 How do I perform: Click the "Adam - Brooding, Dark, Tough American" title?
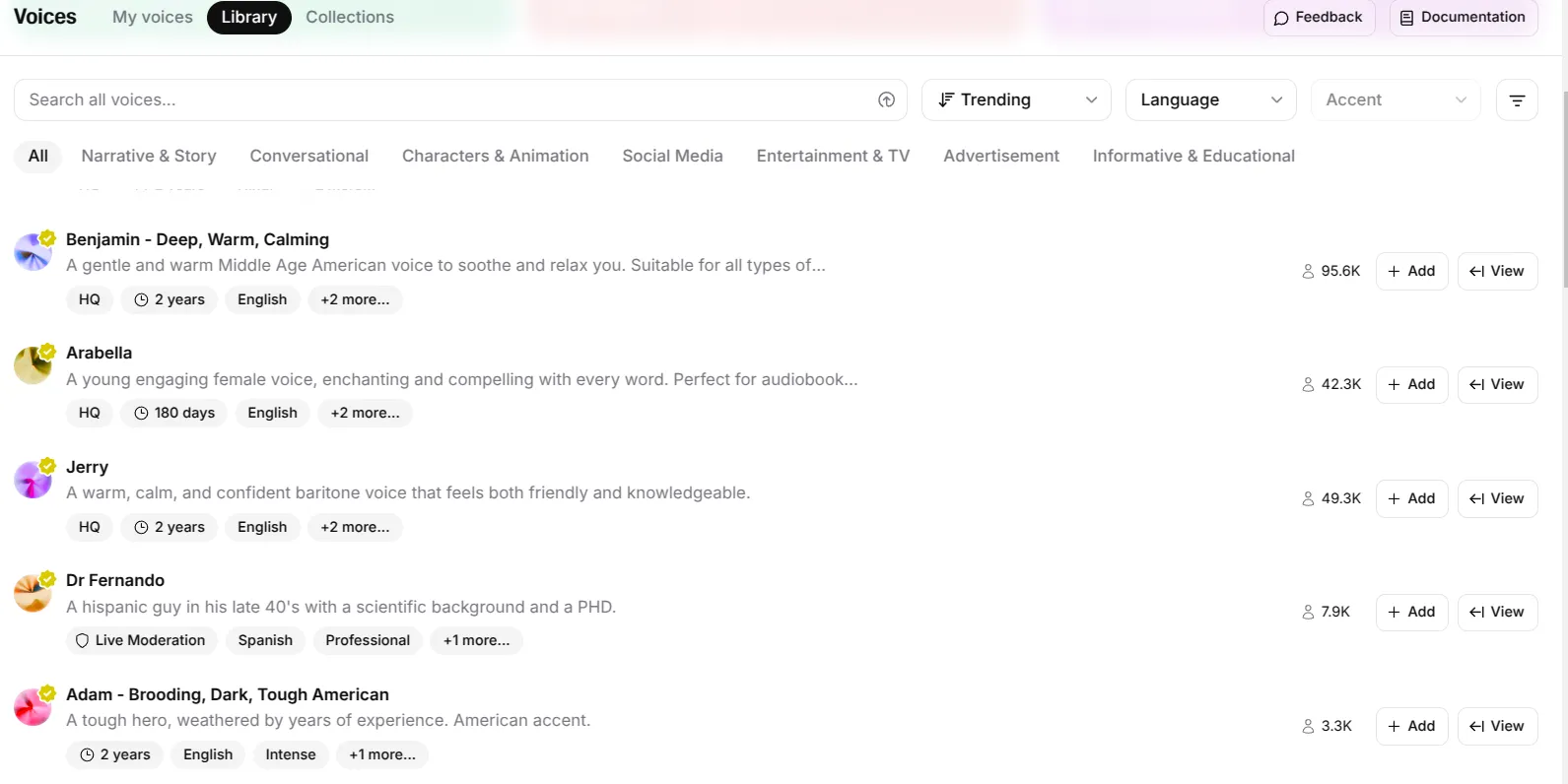click(228, 694)
